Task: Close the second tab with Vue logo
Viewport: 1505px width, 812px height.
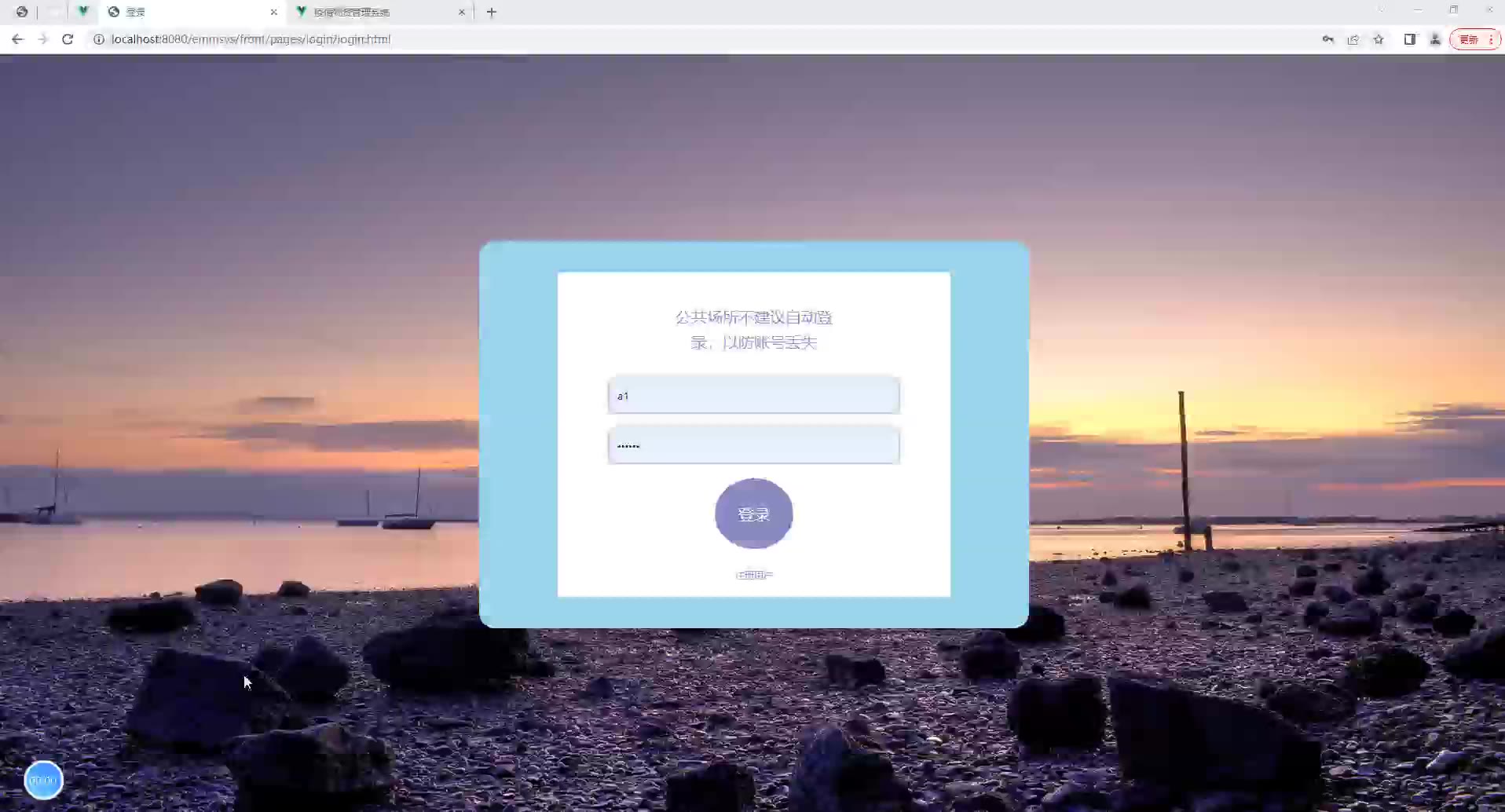Action: pos(462,12)
